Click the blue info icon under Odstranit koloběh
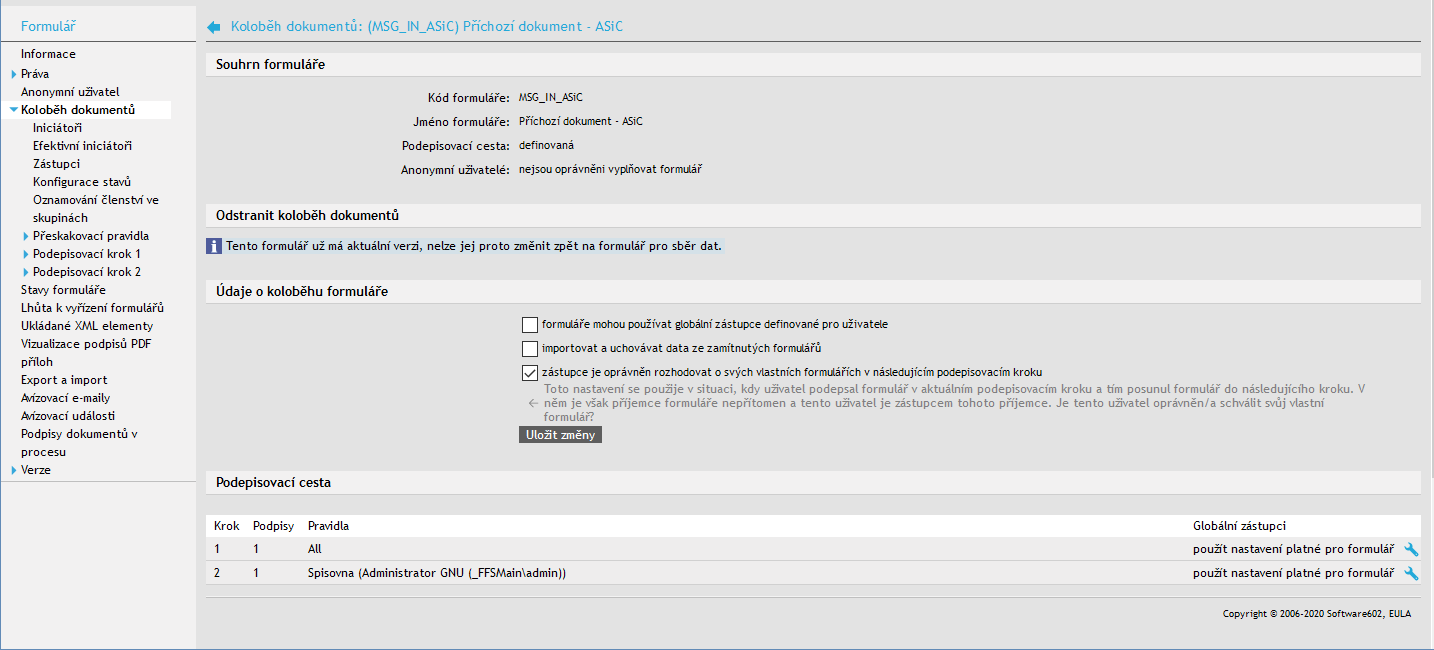Screen dimensions: 1434x650 213,246
